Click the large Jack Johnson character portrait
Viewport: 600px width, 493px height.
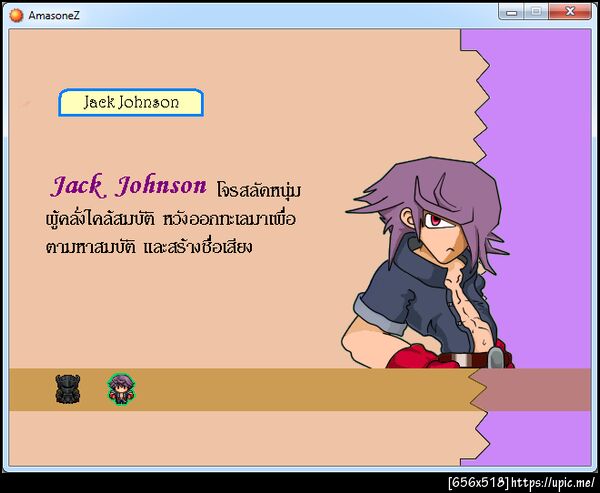(428, 263)
